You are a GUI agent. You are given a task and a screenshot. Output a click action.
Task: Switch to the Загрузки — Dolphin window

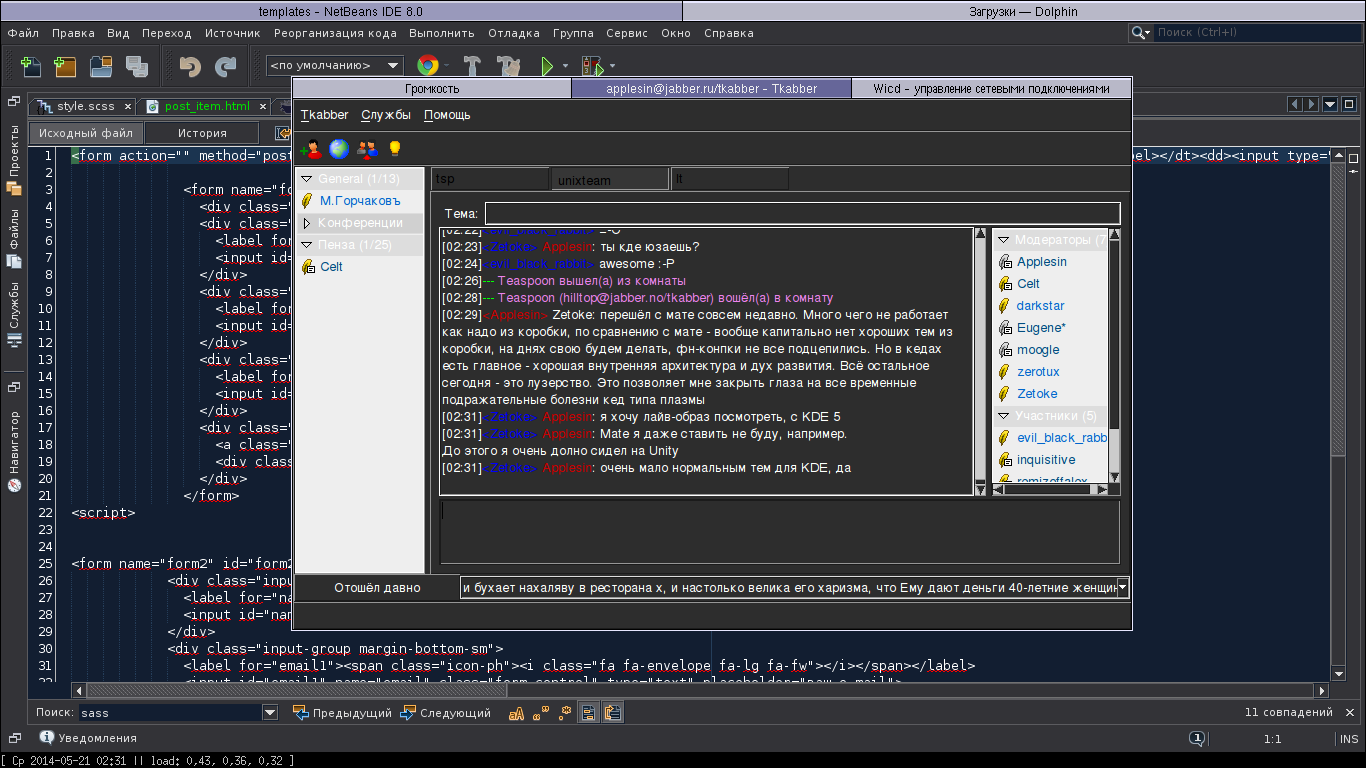click(x=1024, y=11)
